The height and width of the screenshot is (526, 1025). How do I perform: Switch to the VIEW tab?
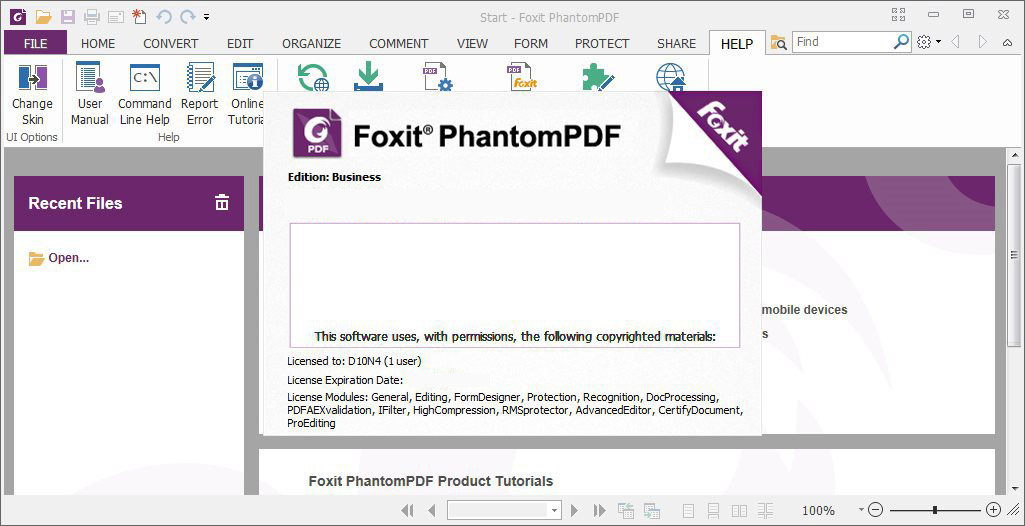(x=473, y=44)
